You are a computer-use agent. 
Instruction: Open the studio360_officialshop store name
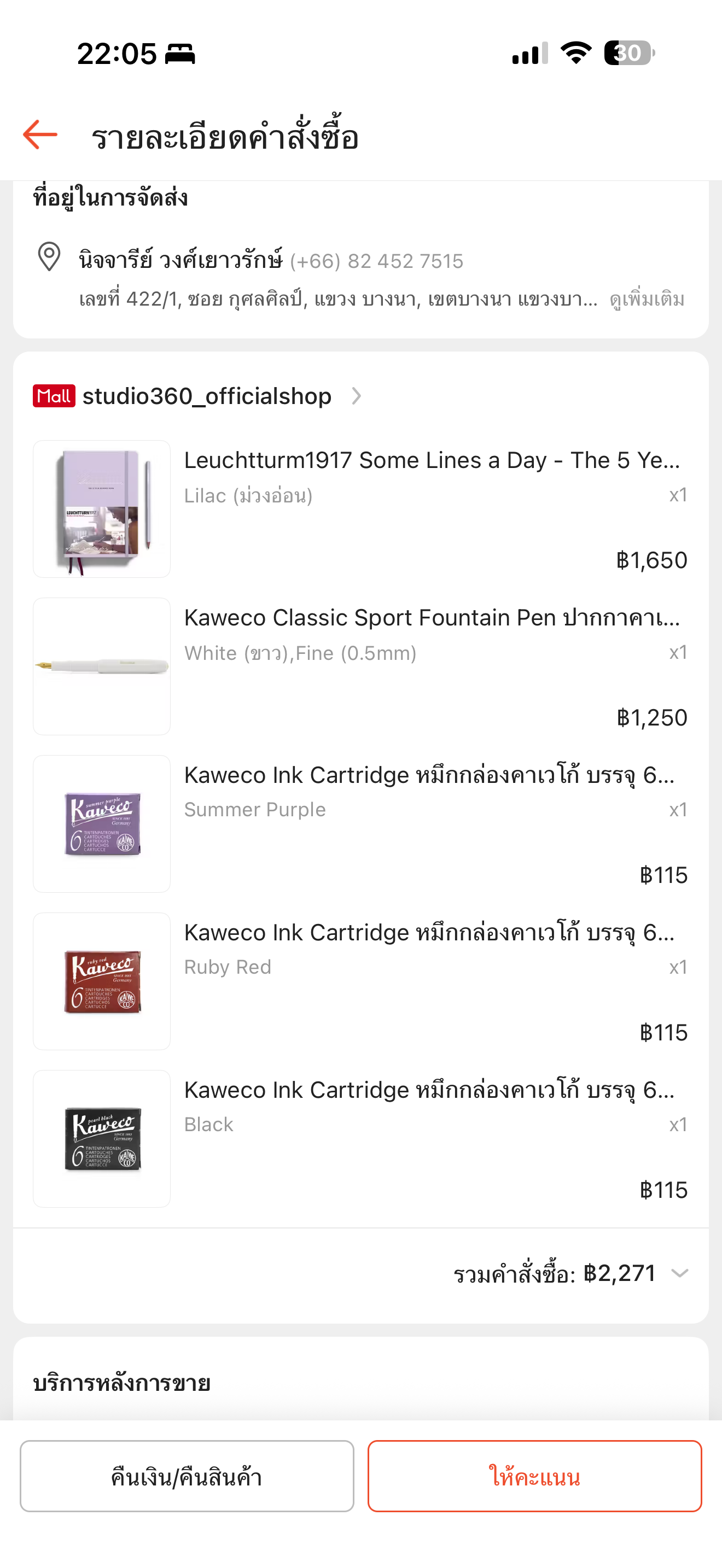click(x=207, y=396)
